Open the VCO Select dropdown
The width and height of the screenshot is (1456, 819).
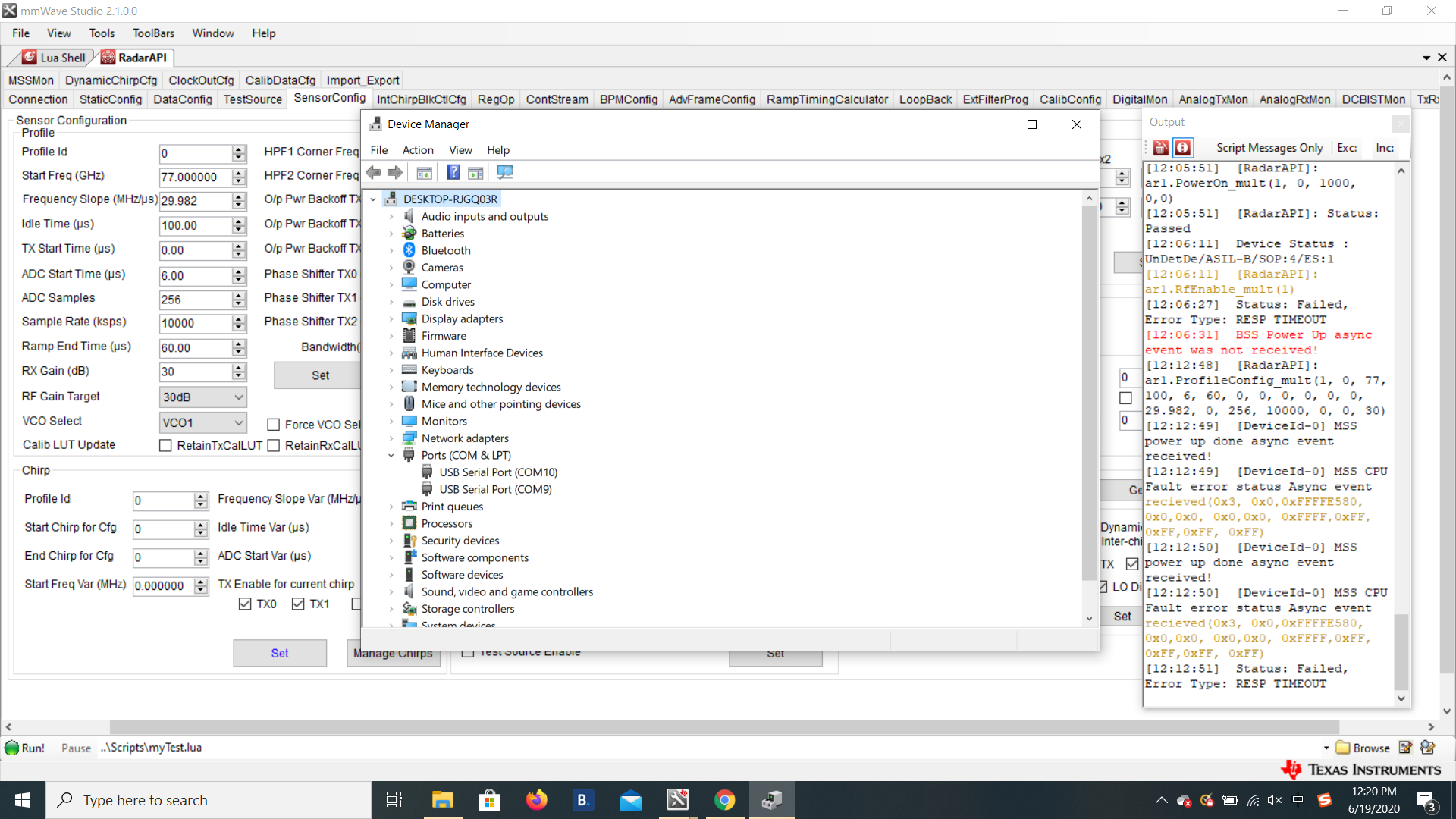[x=203, y=422]
